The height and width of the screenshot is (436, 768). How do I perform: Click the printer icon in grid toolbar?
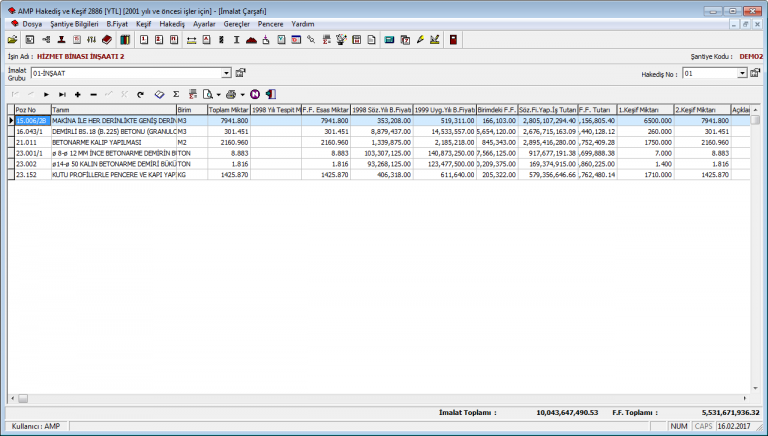point(229,93)
